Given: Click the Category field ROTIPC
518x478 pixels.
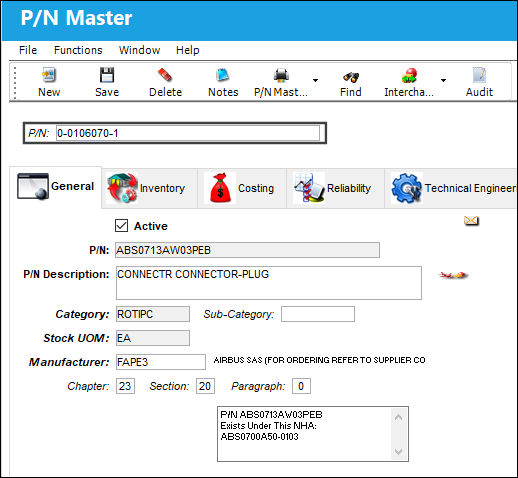Looking at the screenshot, I should tap(153, 314).
